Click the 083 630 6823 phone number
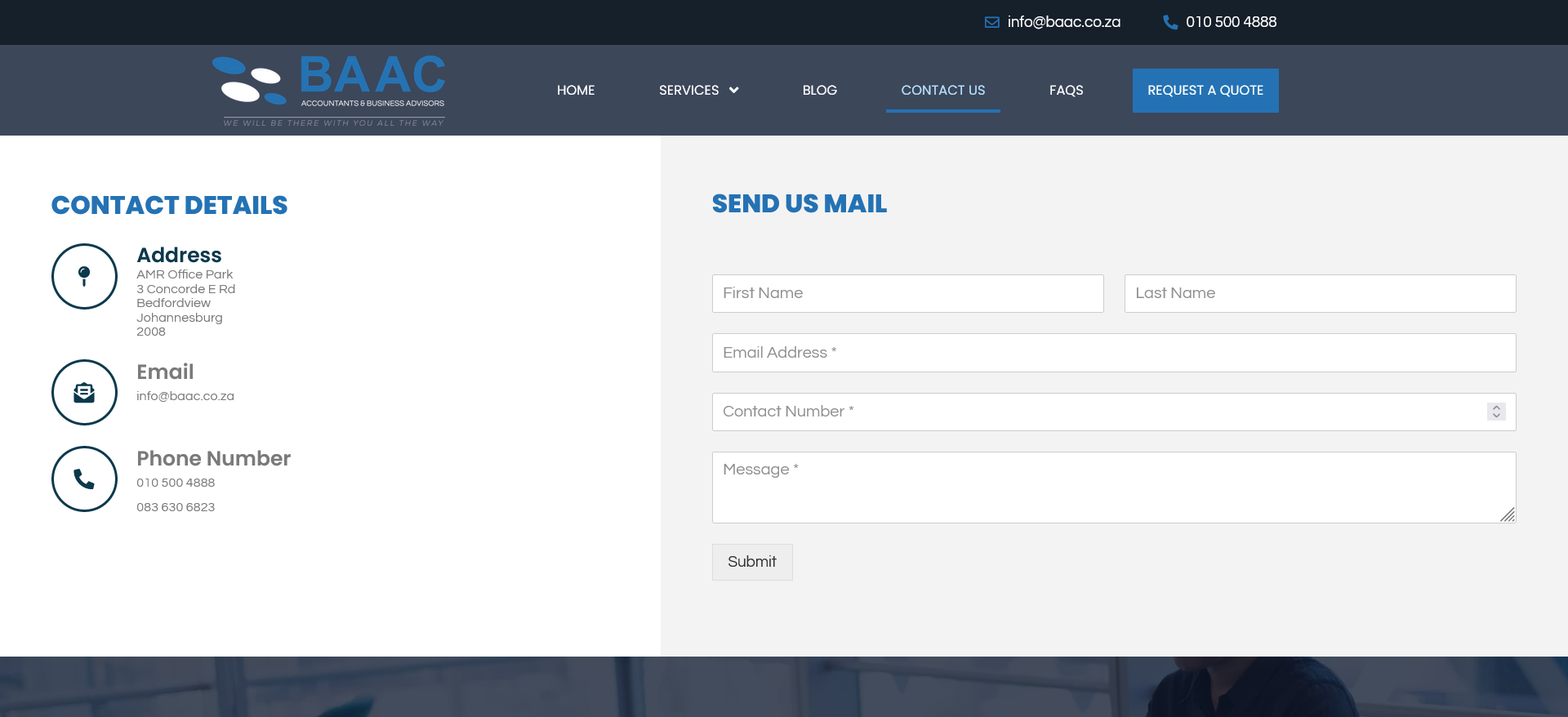 pyautogui.click(x=176, y=507)
